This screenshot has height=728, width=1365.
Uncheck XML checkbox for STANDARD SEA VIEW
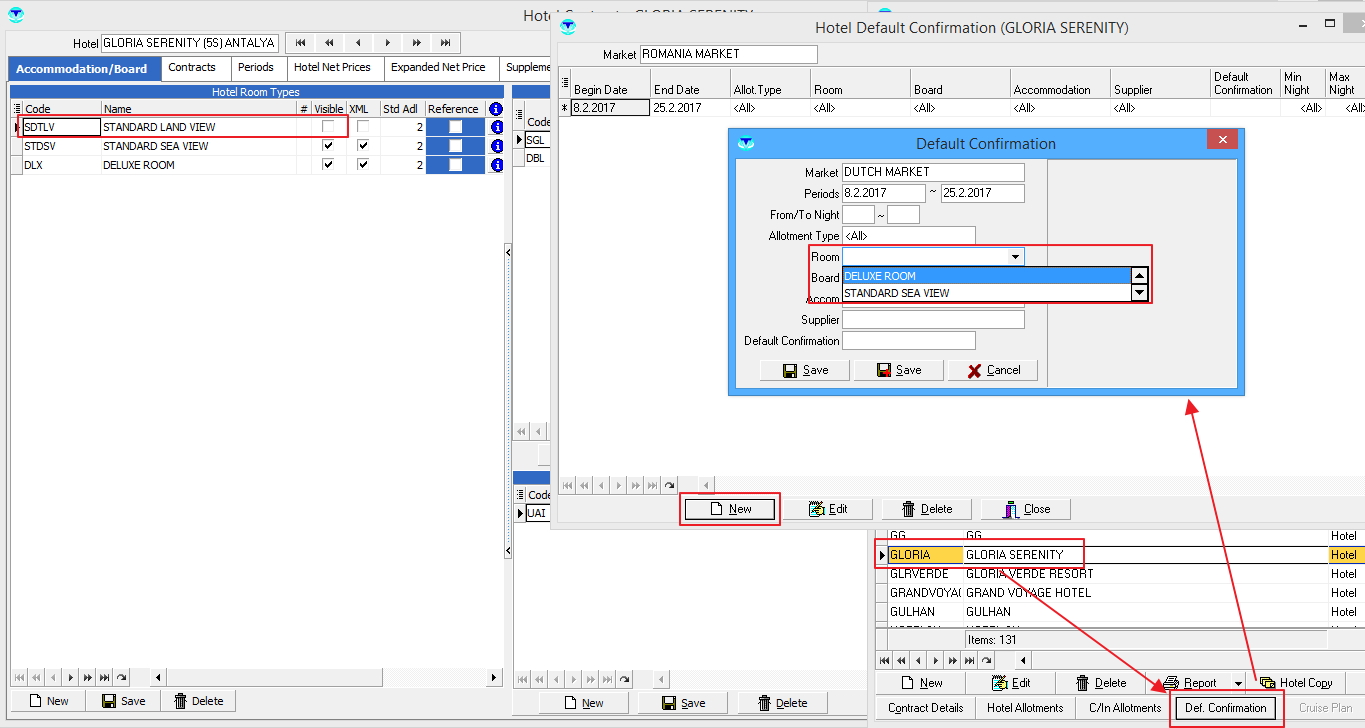tap(363, 146)
